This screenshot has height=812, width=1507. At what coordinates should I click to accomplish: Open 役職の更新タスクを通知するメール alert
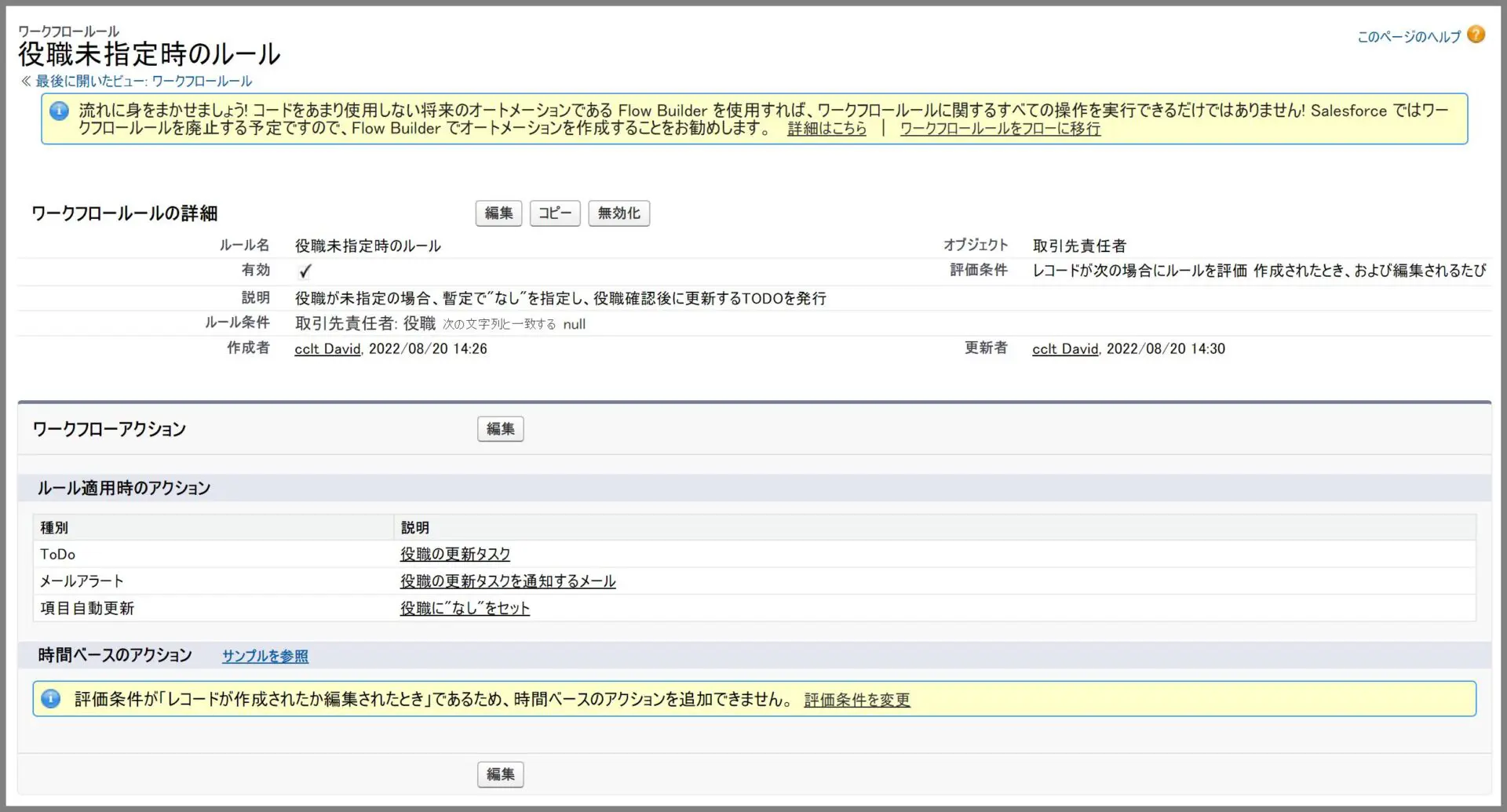click(507, 581)
